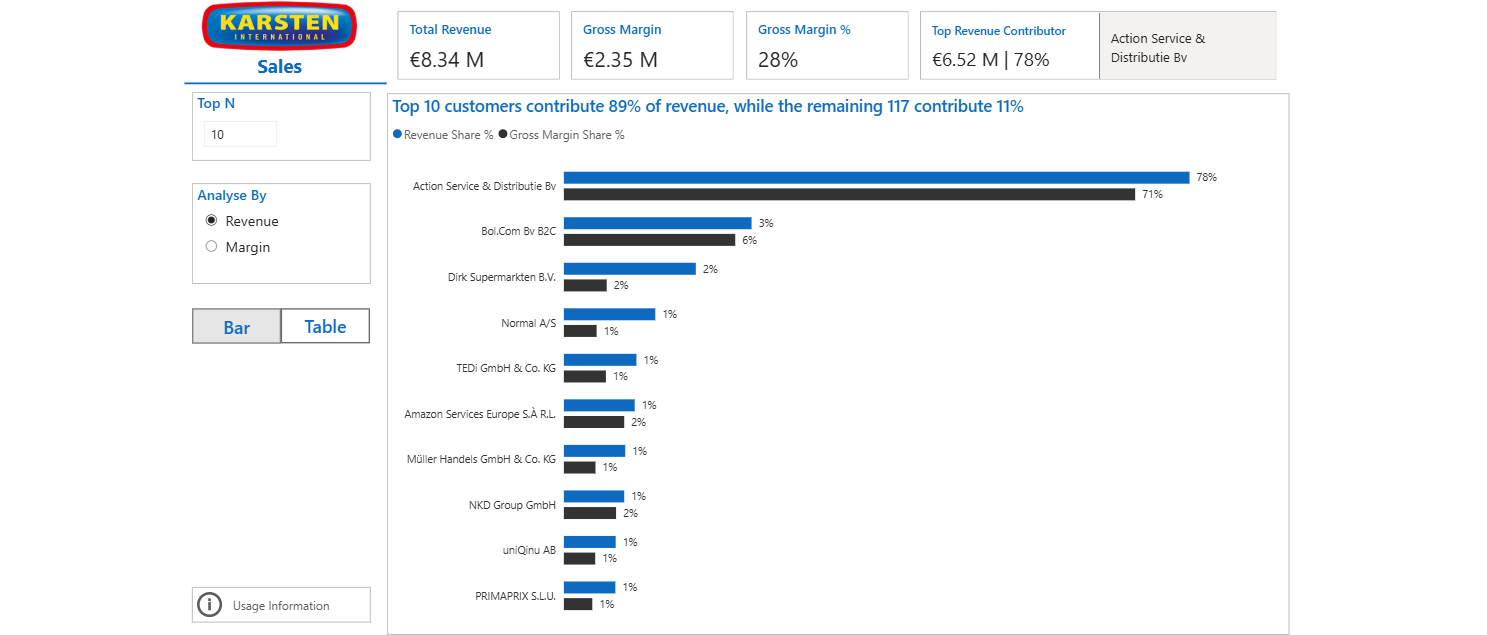The height and width of the screenshot is (635, 1487).
Task: Click the uniQinu AB label
Action: (529, 550)
